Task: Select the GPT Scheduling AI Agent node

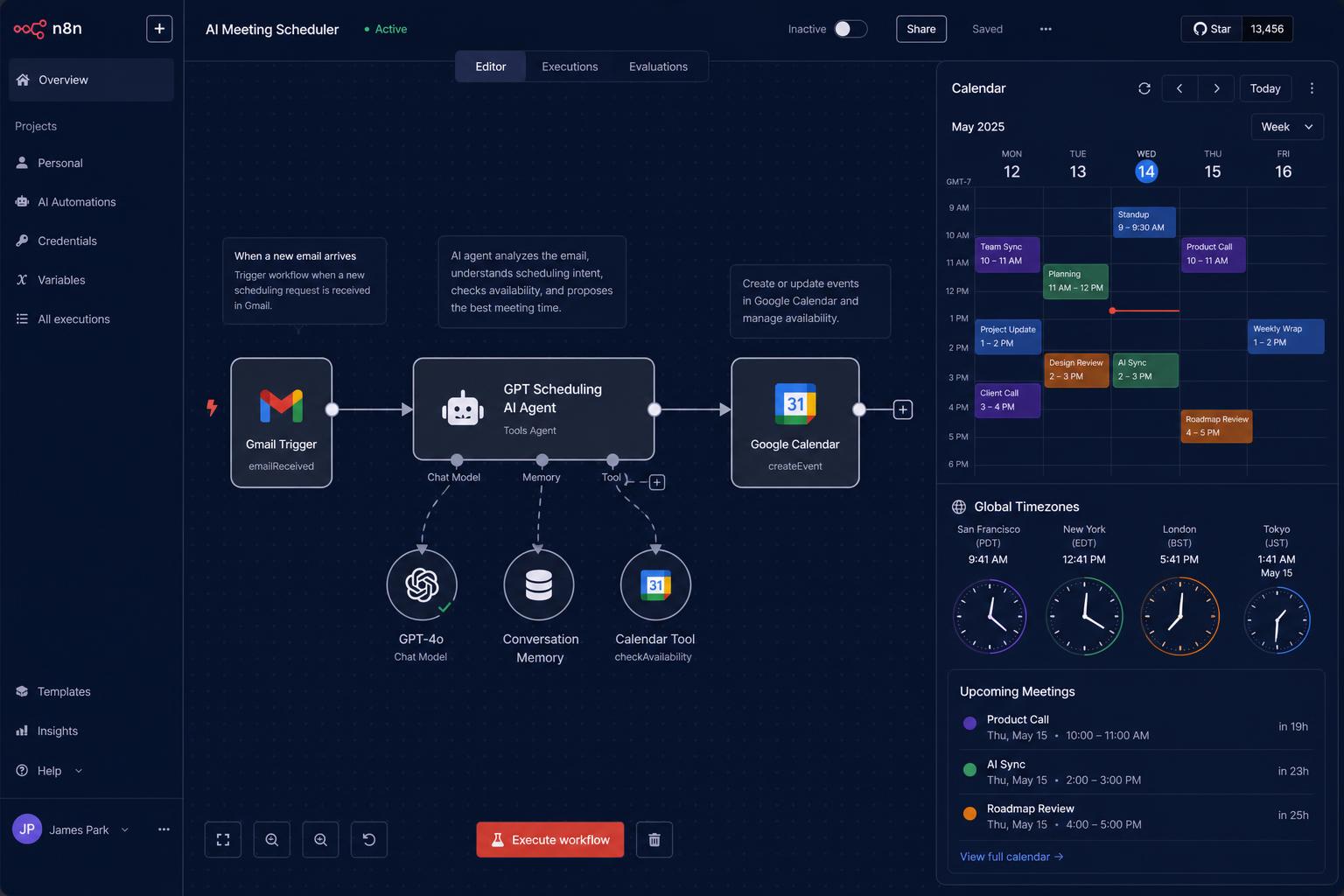Action: click(x=534, y=409)
